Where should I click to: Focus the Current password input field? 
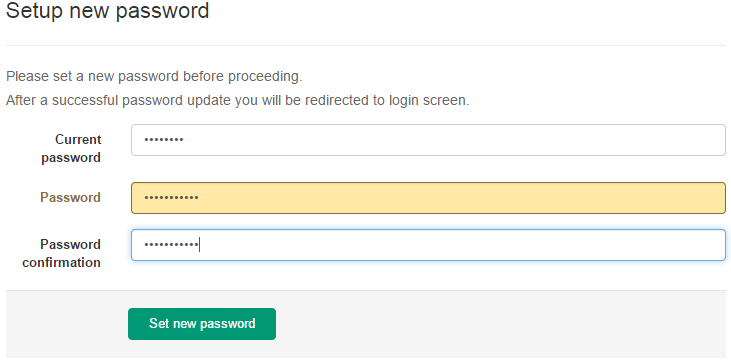click(x=428, y=140)
